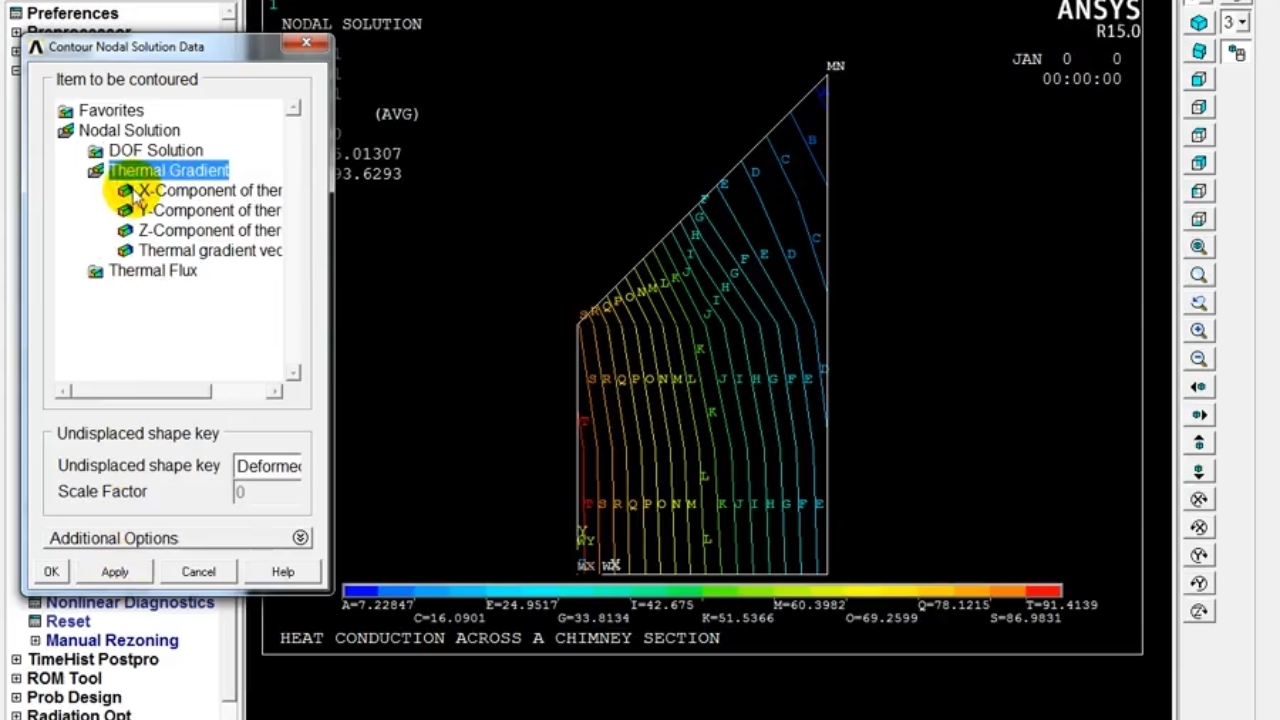This screenshot has width=1280, height=720.
Task: Click the Cancel button in dialog
Action: click(x=198, y=572)
